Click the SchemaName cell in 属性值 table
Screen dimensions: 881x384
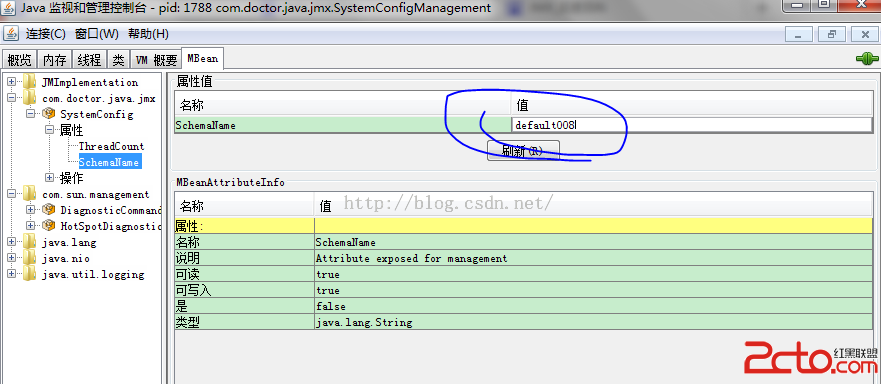coord(343,125)
